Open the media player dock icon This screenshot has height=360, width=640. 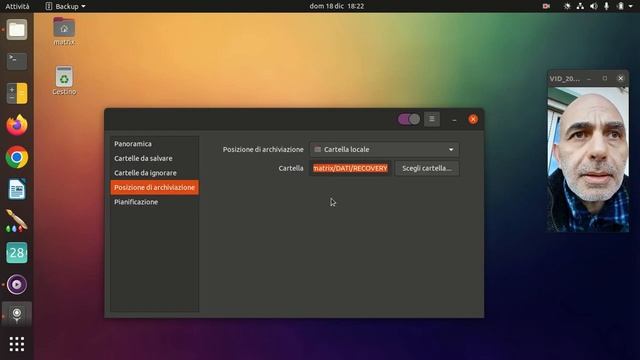point(17,284)
